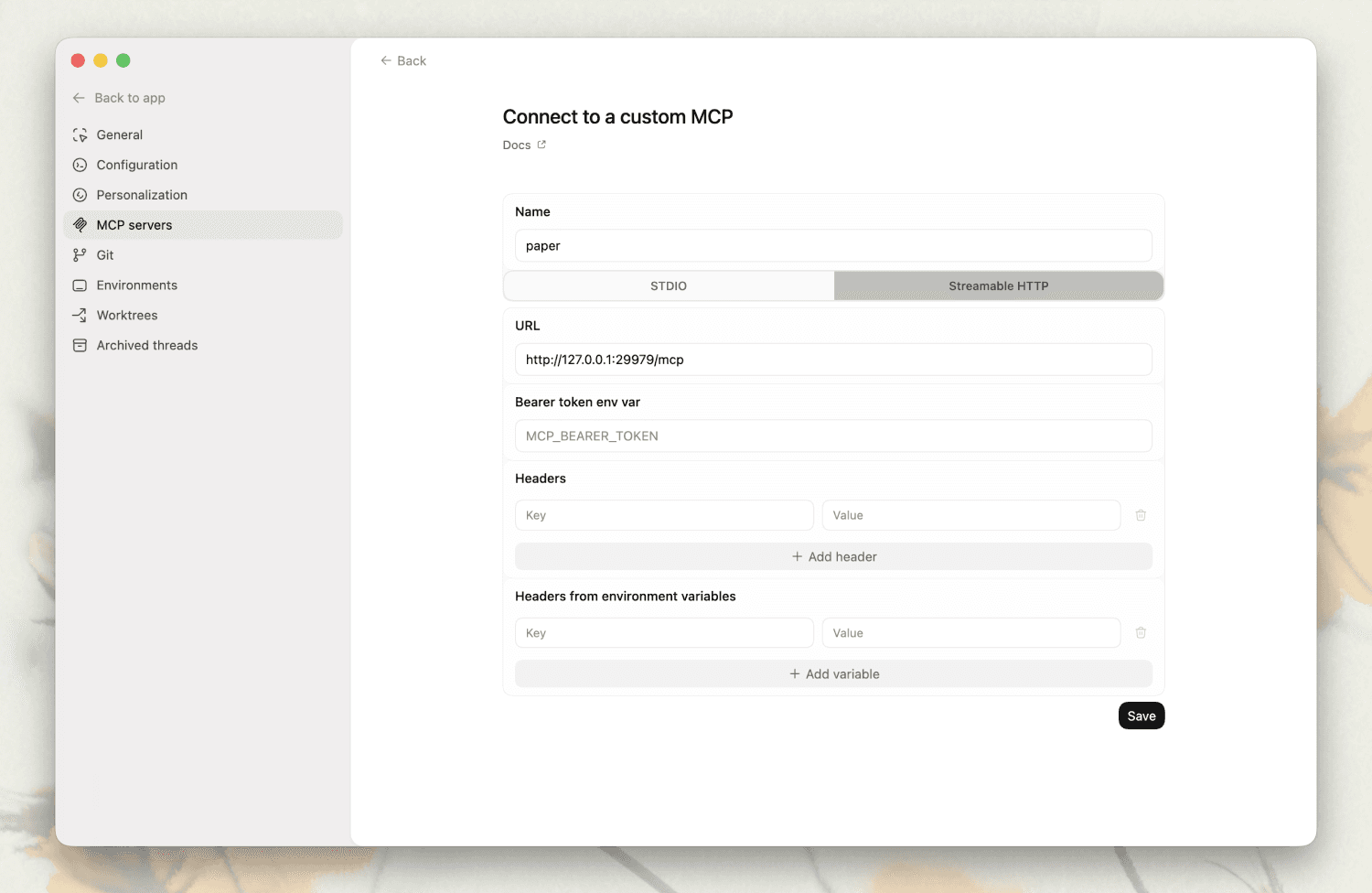This screenshot has height=893, width=1372.
Task: Click the Environments icon
Action: point(80,285)
